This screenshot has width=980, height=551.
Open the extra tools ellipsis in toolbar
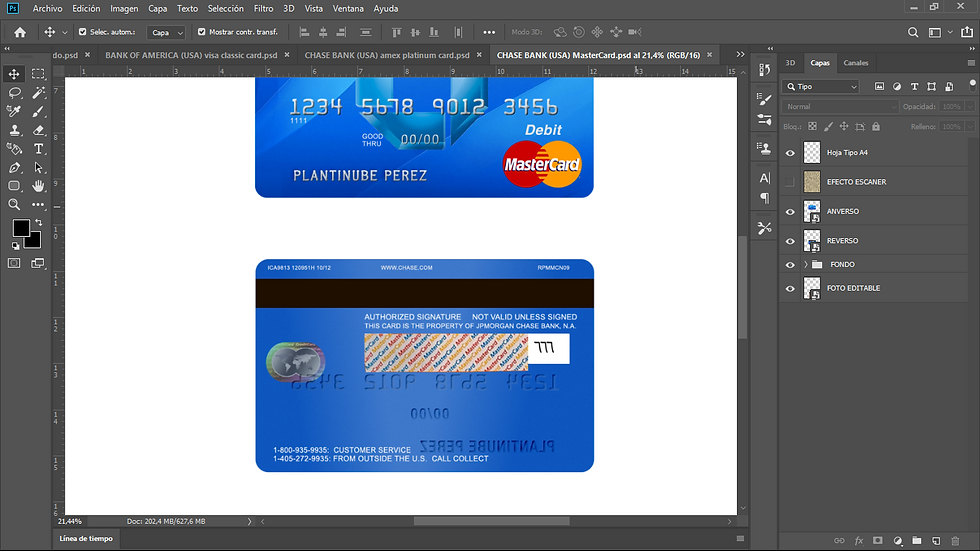click(38, 204)
